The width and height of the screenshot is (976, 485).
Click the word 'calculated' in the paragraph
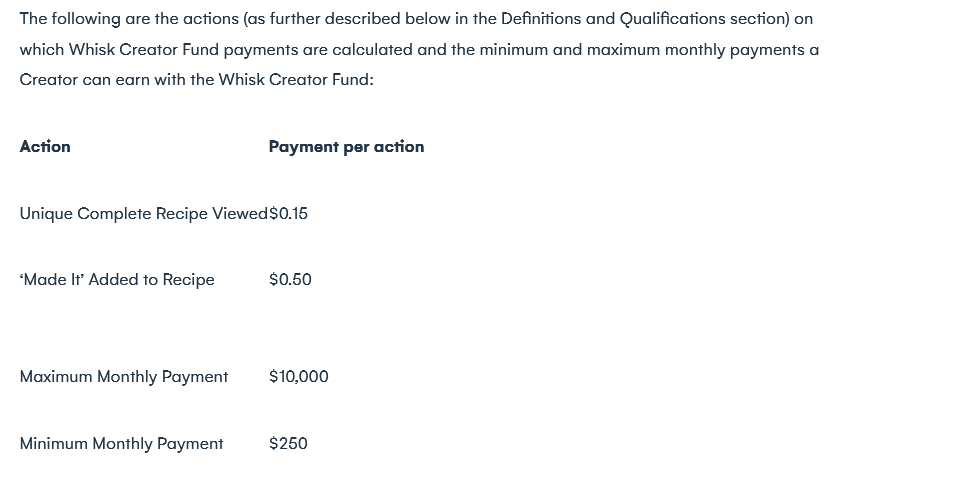372,50
